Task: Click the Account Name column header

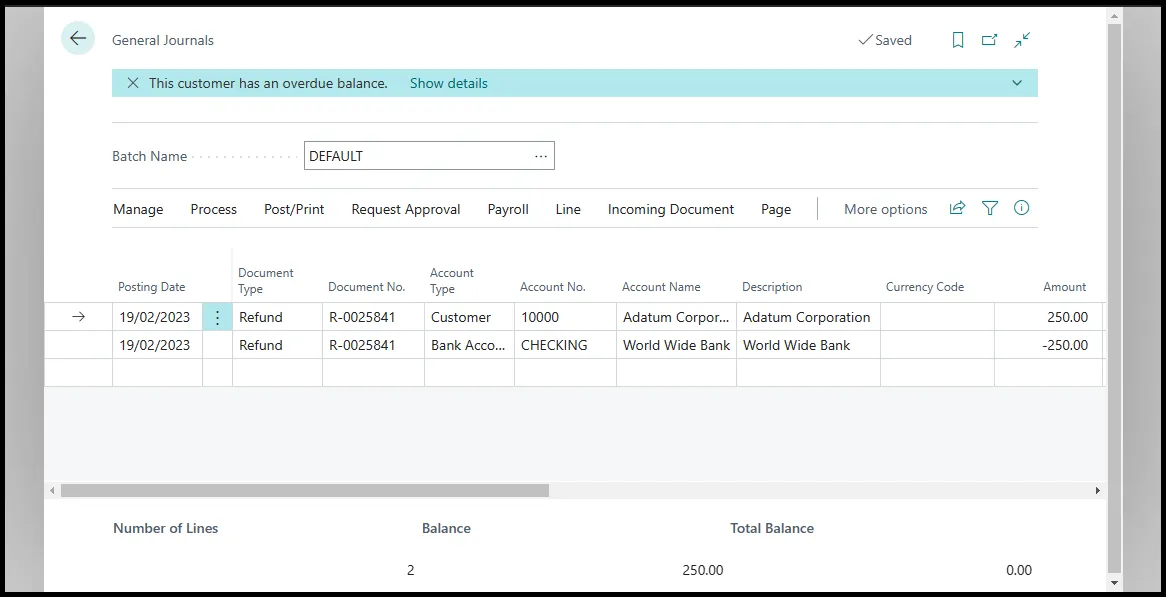Action: click(661, 287)
